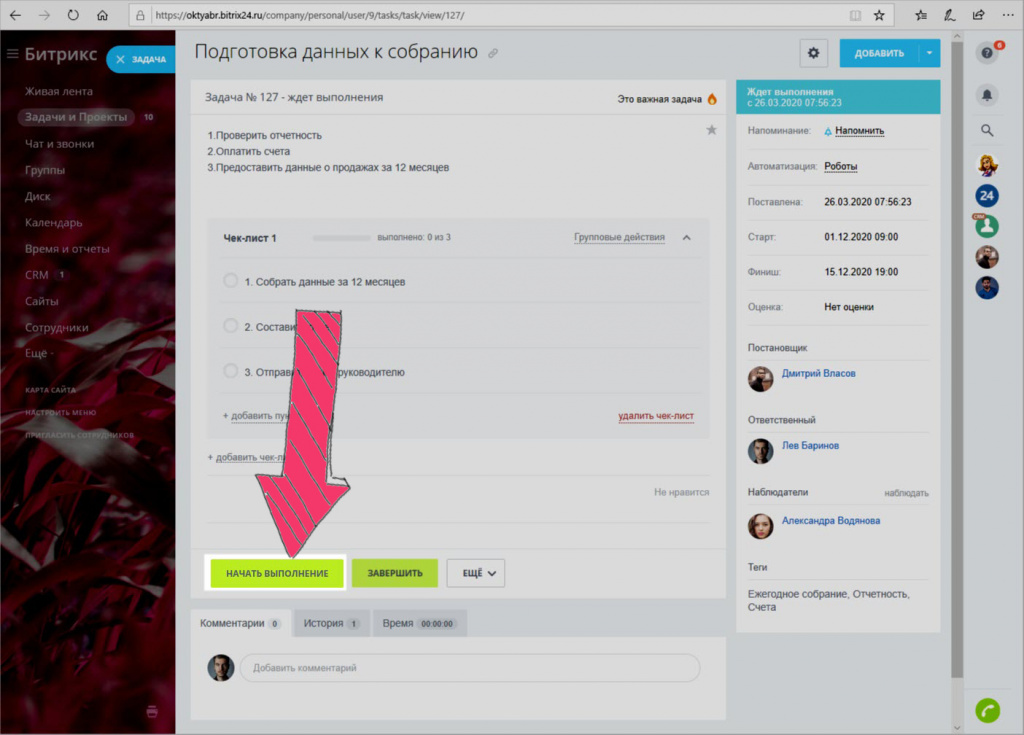Click Не нравится reaction

pos(681,492)
